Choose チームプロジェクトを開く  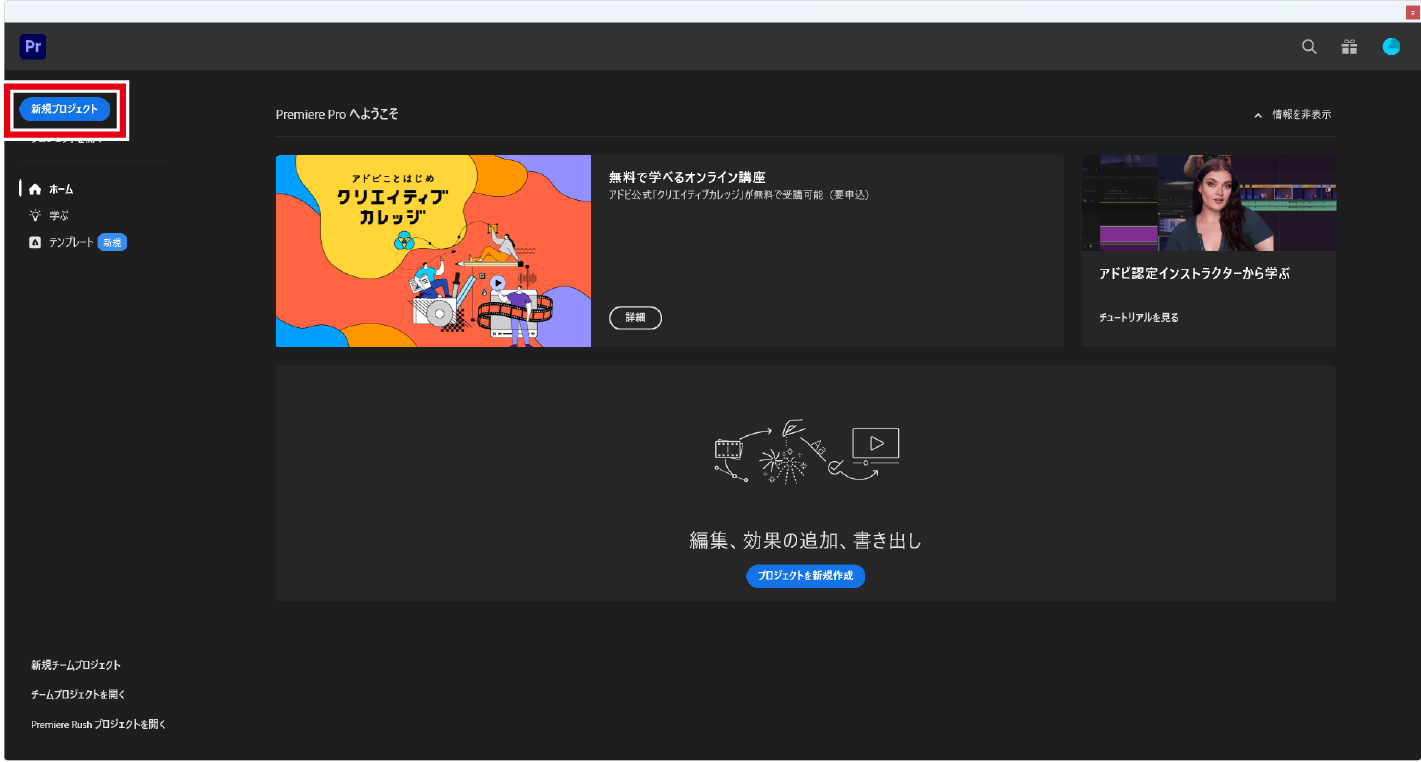(x=78, y=694)
